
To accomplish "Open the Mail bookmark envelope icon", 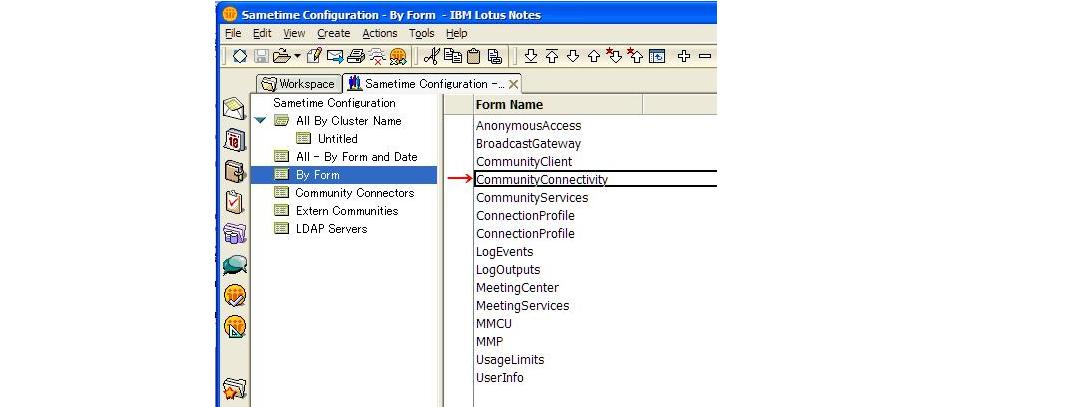I will click(x=235, y=109).
